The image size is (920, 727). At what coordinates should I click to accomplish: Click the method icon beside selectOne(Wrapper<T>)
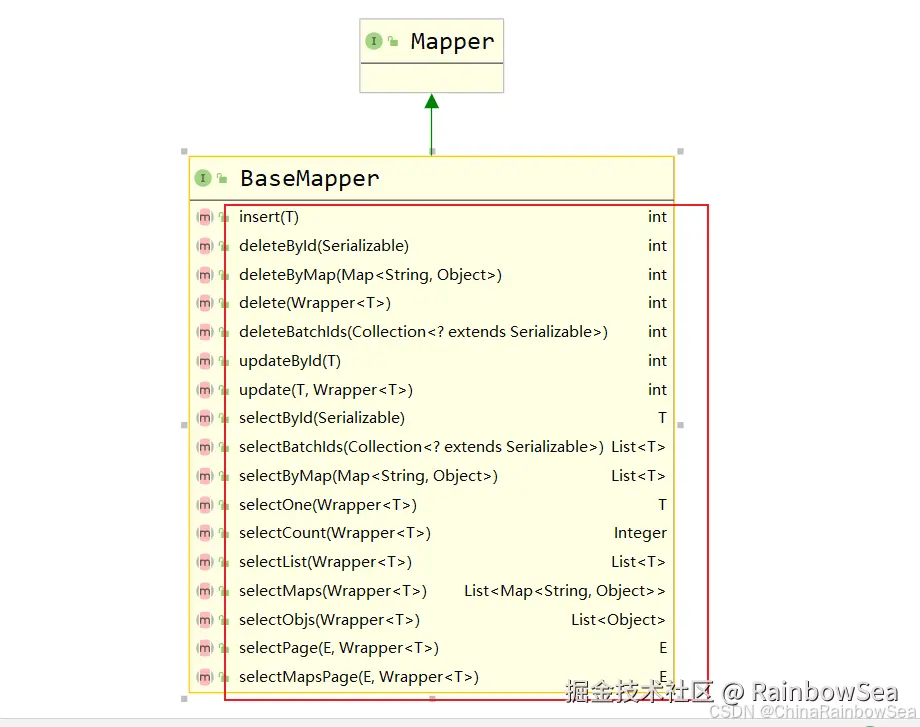[204, 505]
